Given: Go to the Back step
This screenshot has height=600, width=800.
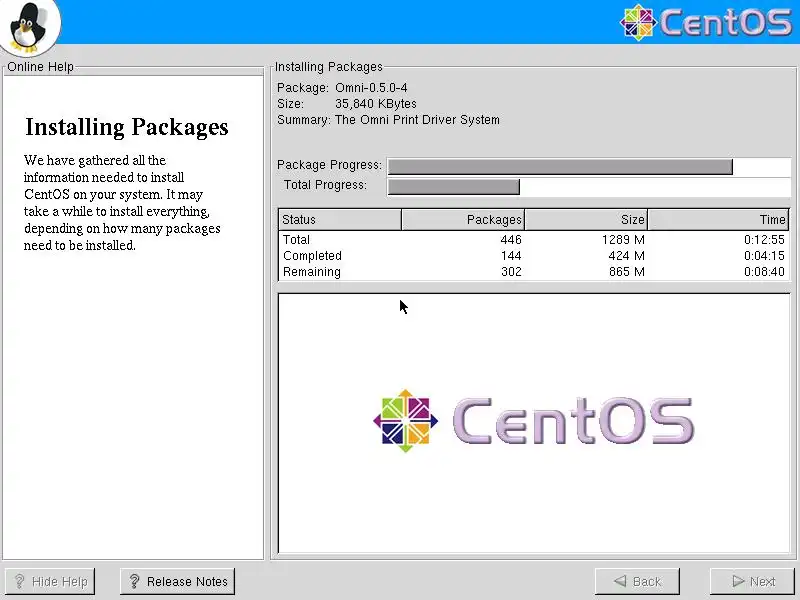Looking at the screenshot, I should 637,581.
